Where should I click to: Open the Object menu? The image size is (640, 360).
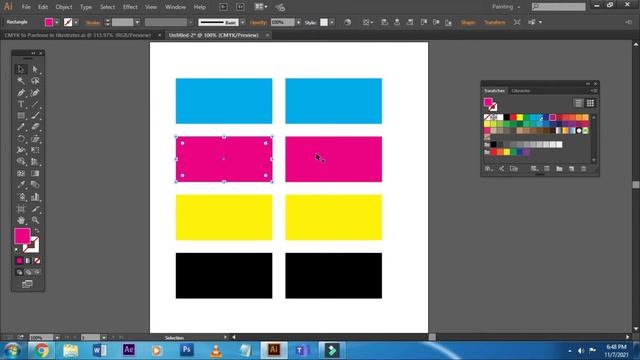coord(64,7)
